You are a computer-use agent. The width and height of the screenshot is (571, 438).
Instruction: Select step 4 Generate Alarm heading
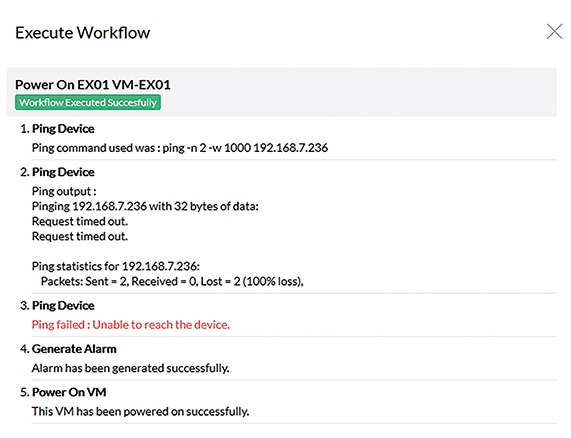[x=68, y=349]
